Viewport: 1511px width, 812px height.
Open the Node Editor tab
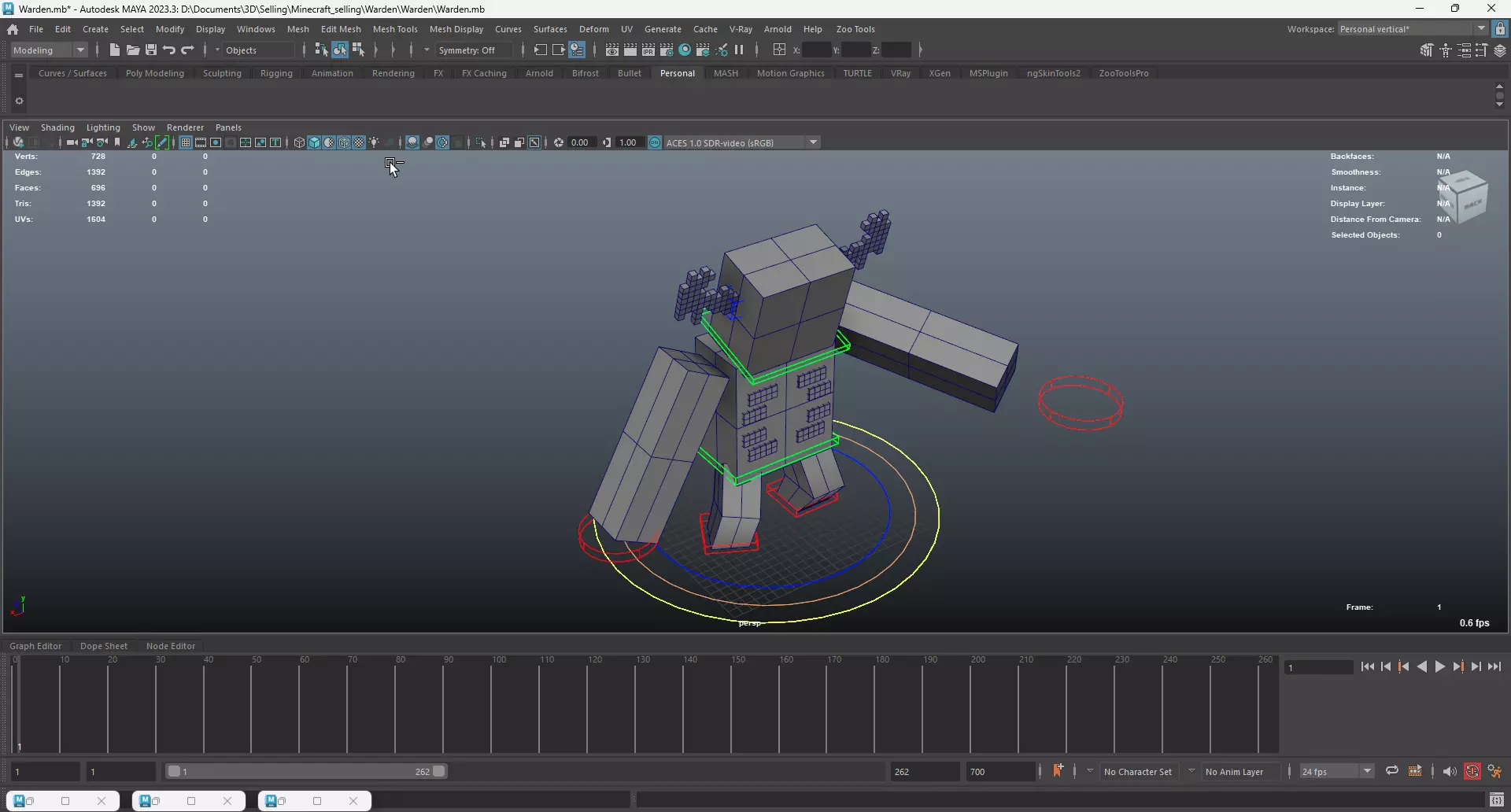171,646
